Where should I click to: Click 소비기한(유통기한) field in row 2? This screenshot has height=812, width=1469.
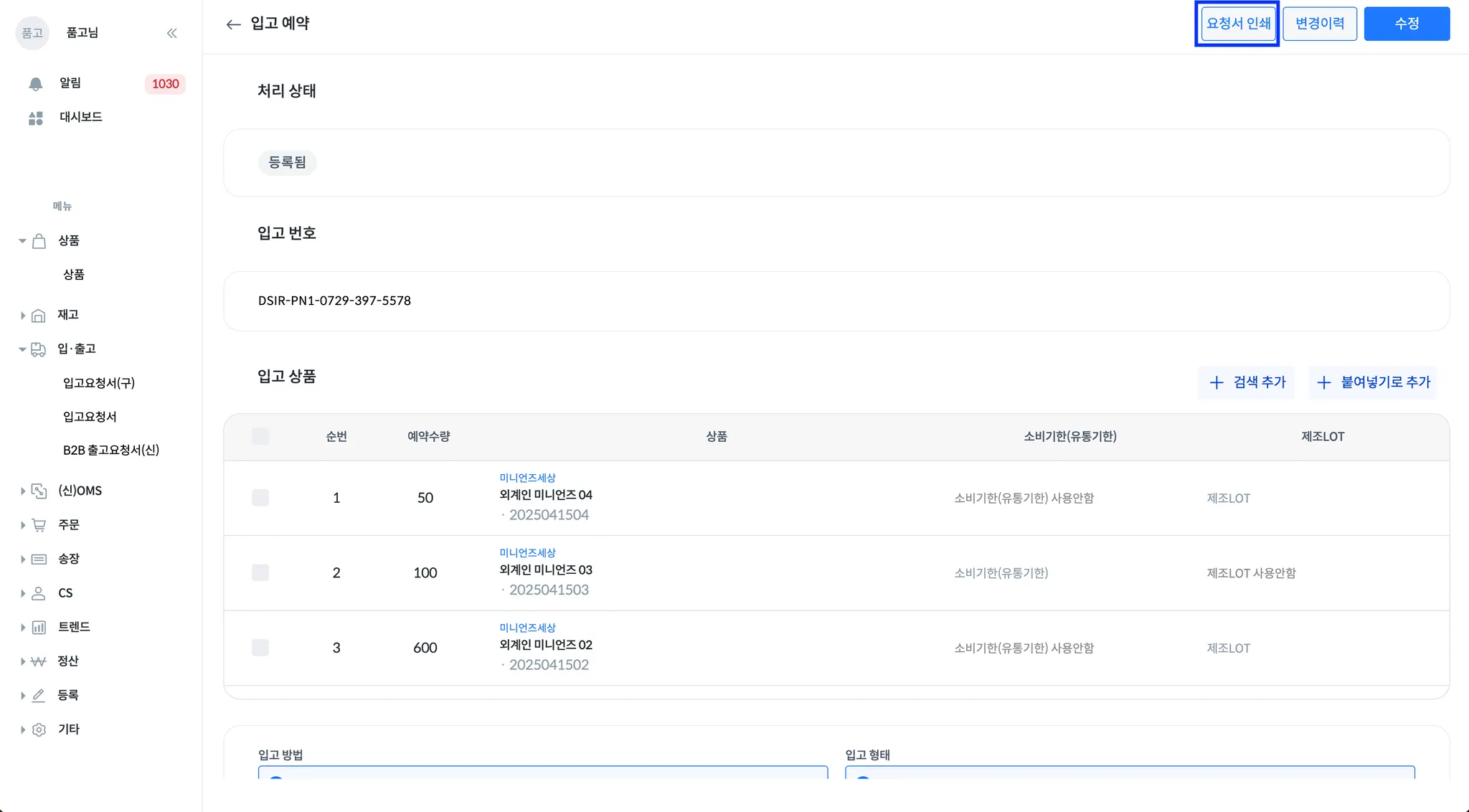[x=1001, y=573]
